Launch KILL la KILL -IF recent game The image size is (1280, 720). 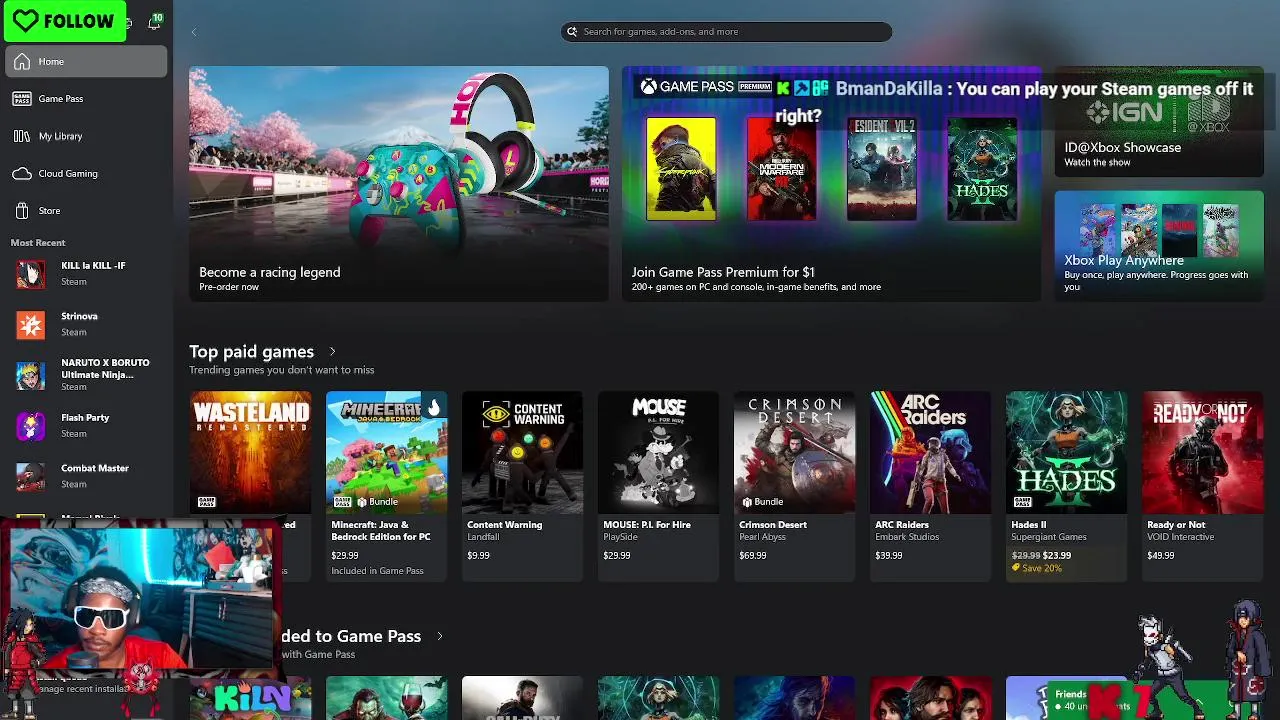(x=86, y=273)
